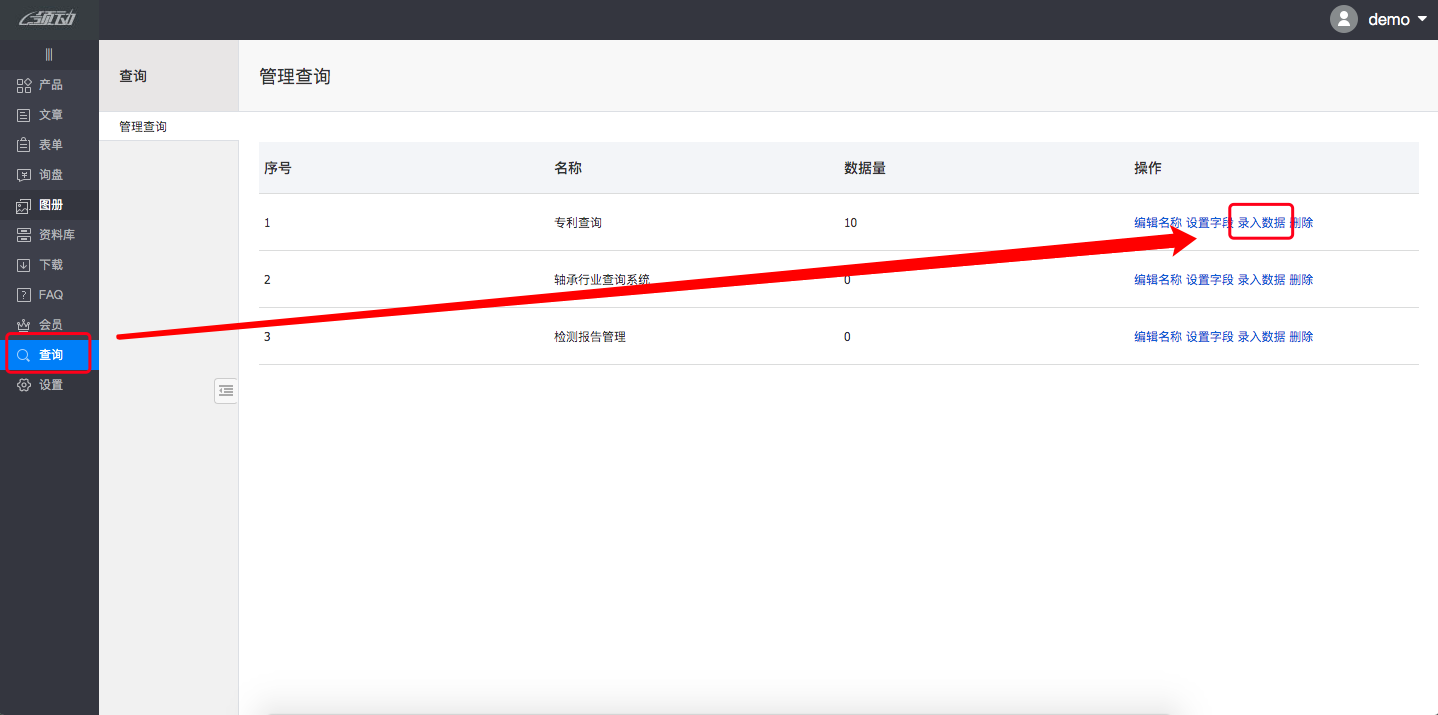Screen dimensions: 1438x715
Task: Click the site logo in the top corner
Action: click(44, 18)
